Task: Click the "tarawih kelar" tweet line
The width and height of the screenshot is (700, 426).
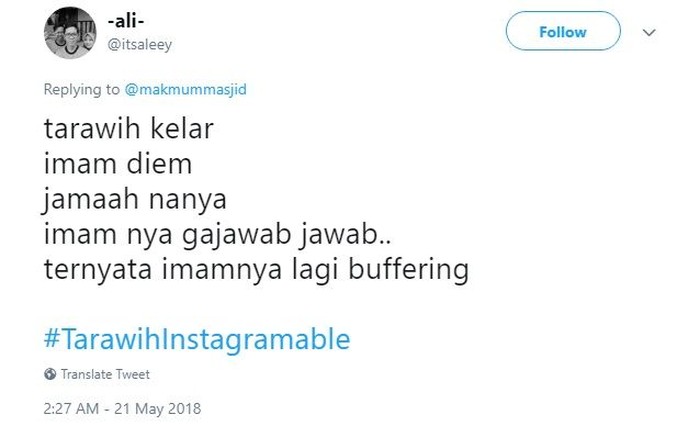Action: click(x=129, y=130)
